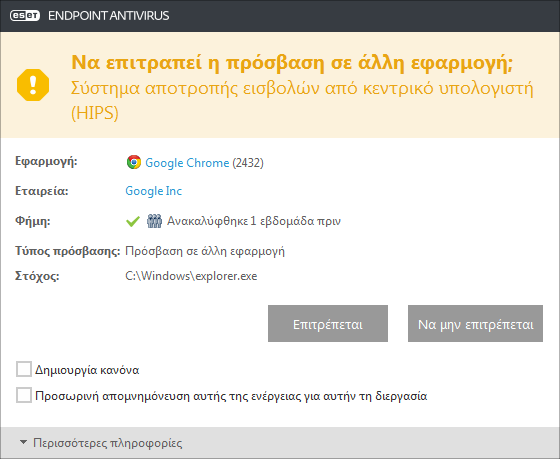Click the ENDPOINT ANTIVIRUS title text
This screenshot has width=560, height=459.
pos(109,16)
